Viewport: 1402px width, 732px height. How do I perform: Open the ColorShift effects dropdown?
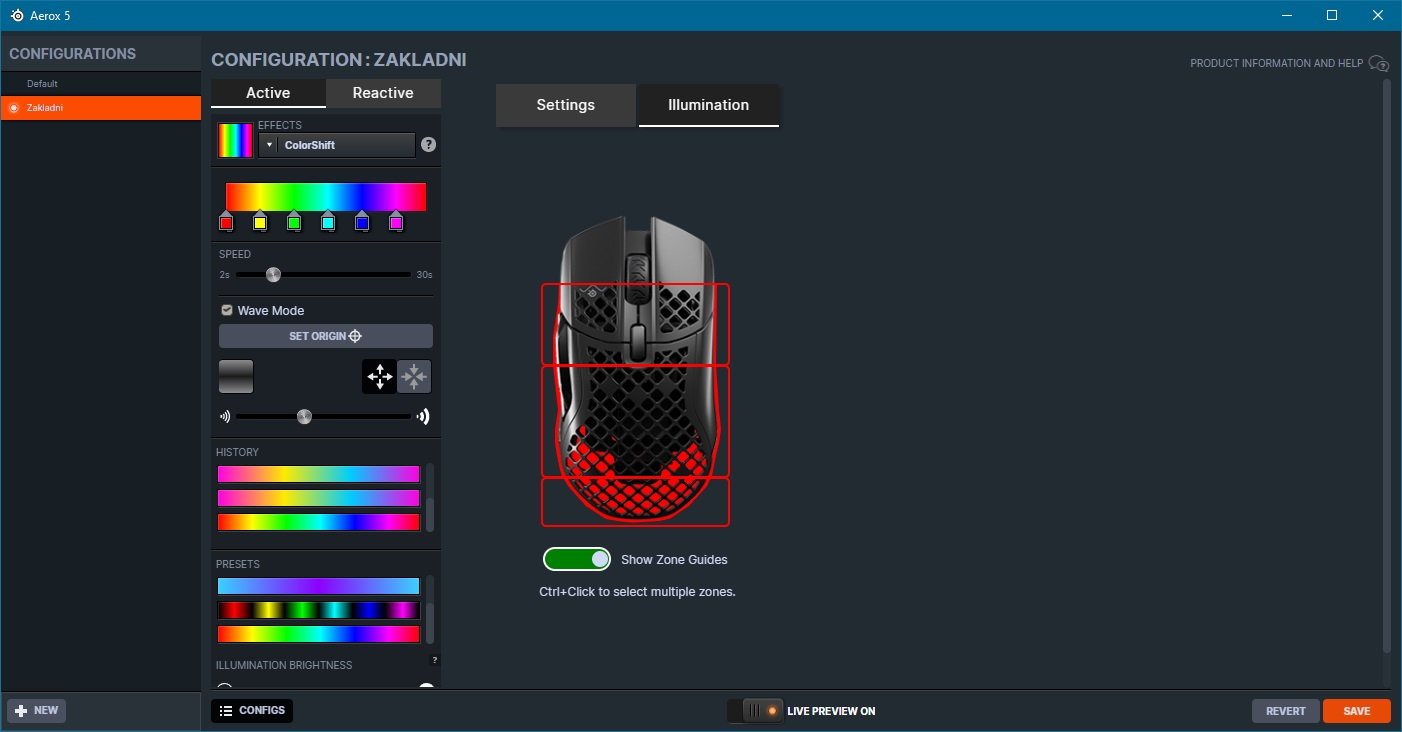(x=337, y=145)
